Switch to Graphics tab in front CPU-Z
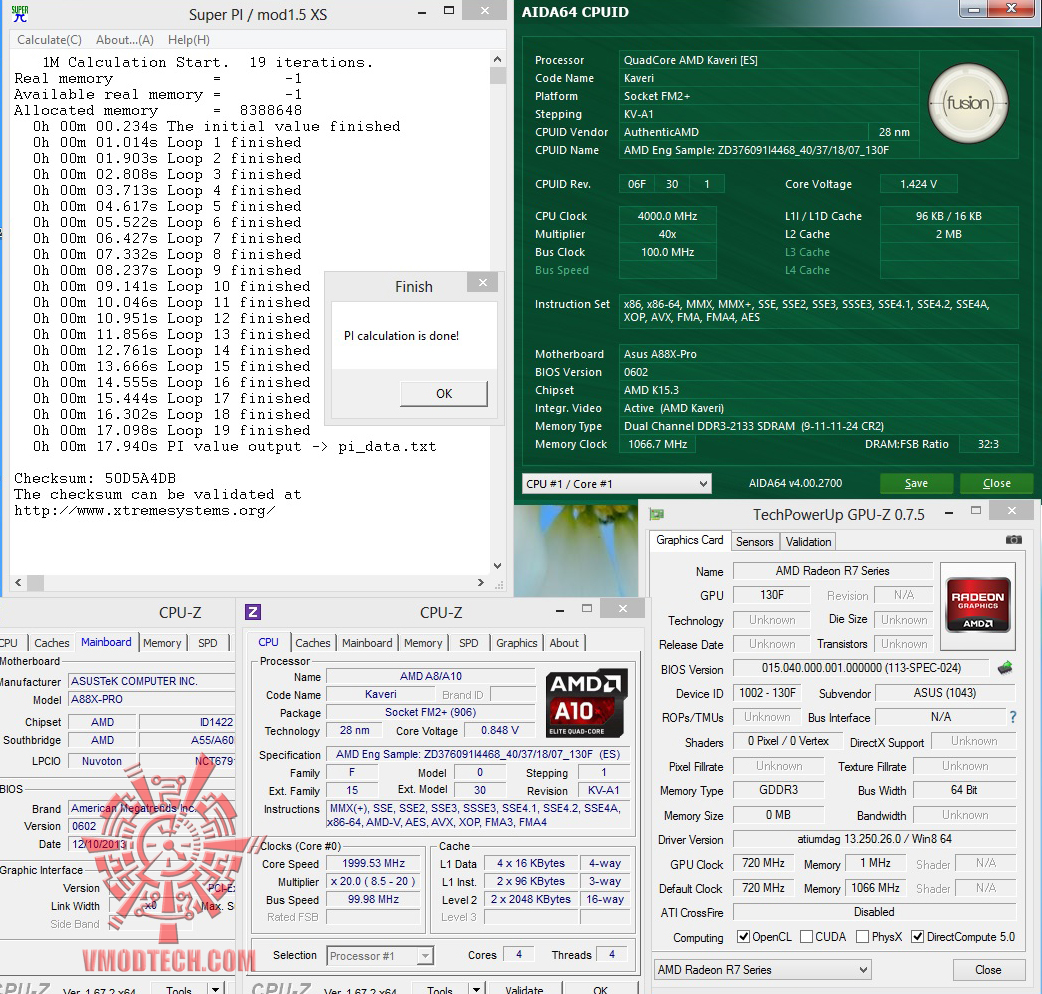The height and width of the screenshot is (994, 1042). [x=516, y=643]
